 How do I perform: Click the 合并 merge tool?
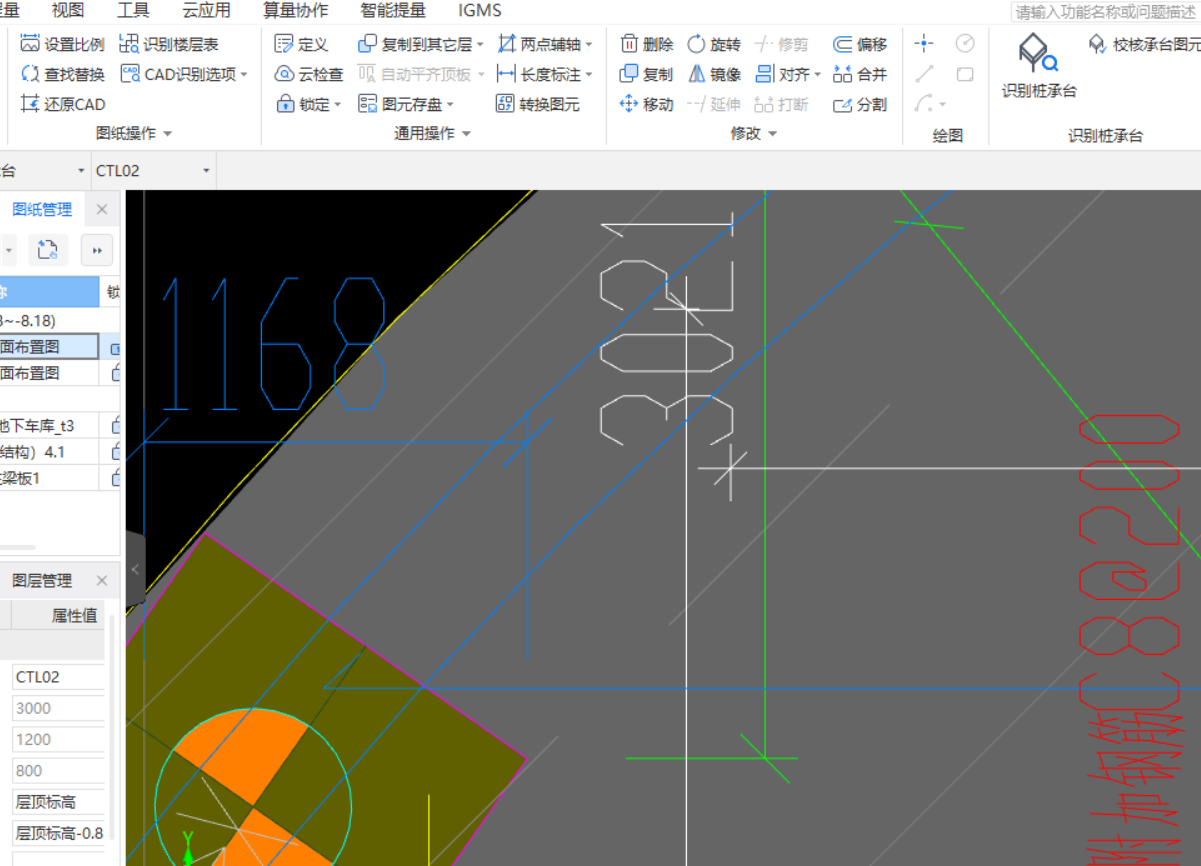pos(860,74)
